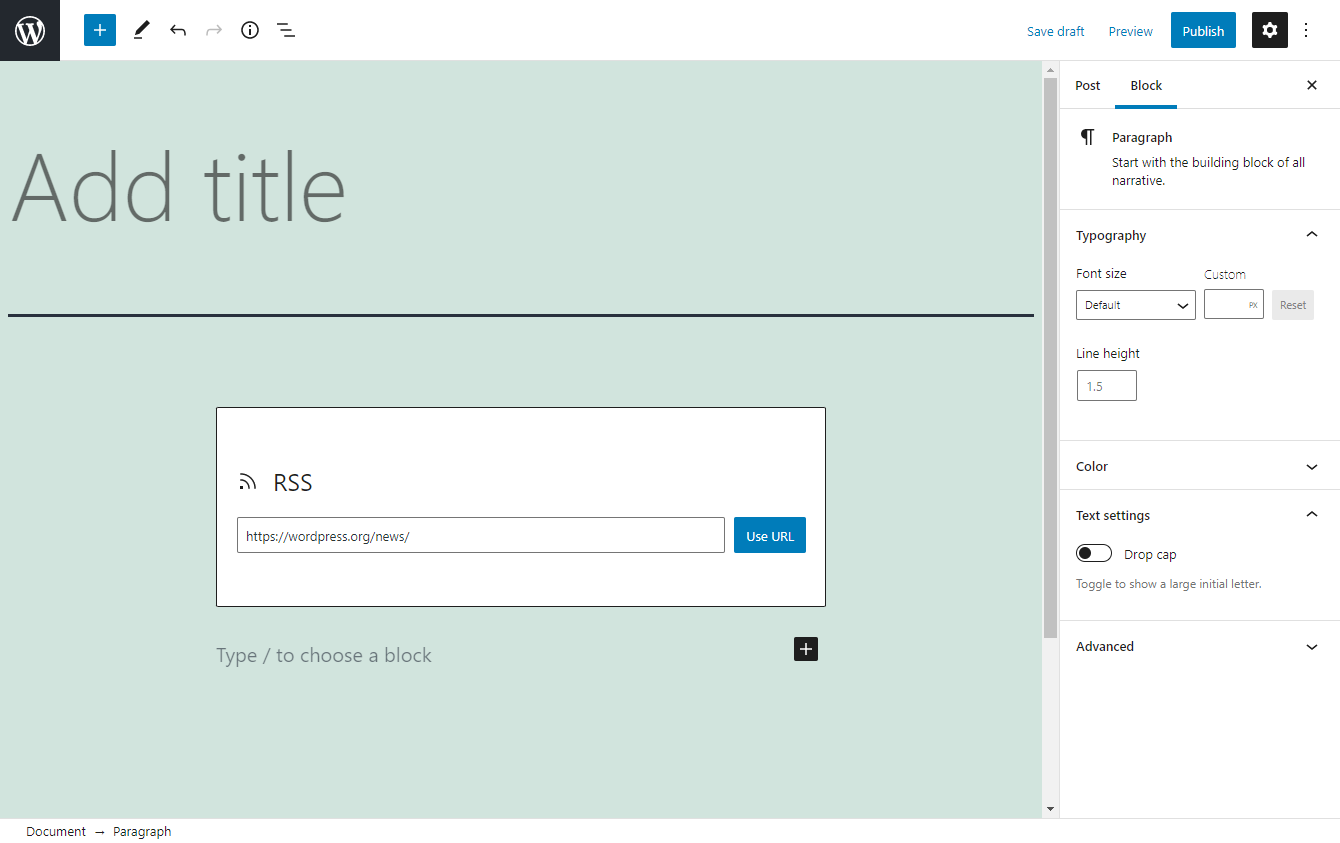
Task: Click Paragraph in the breadcrumb bar
Action: 142,831
